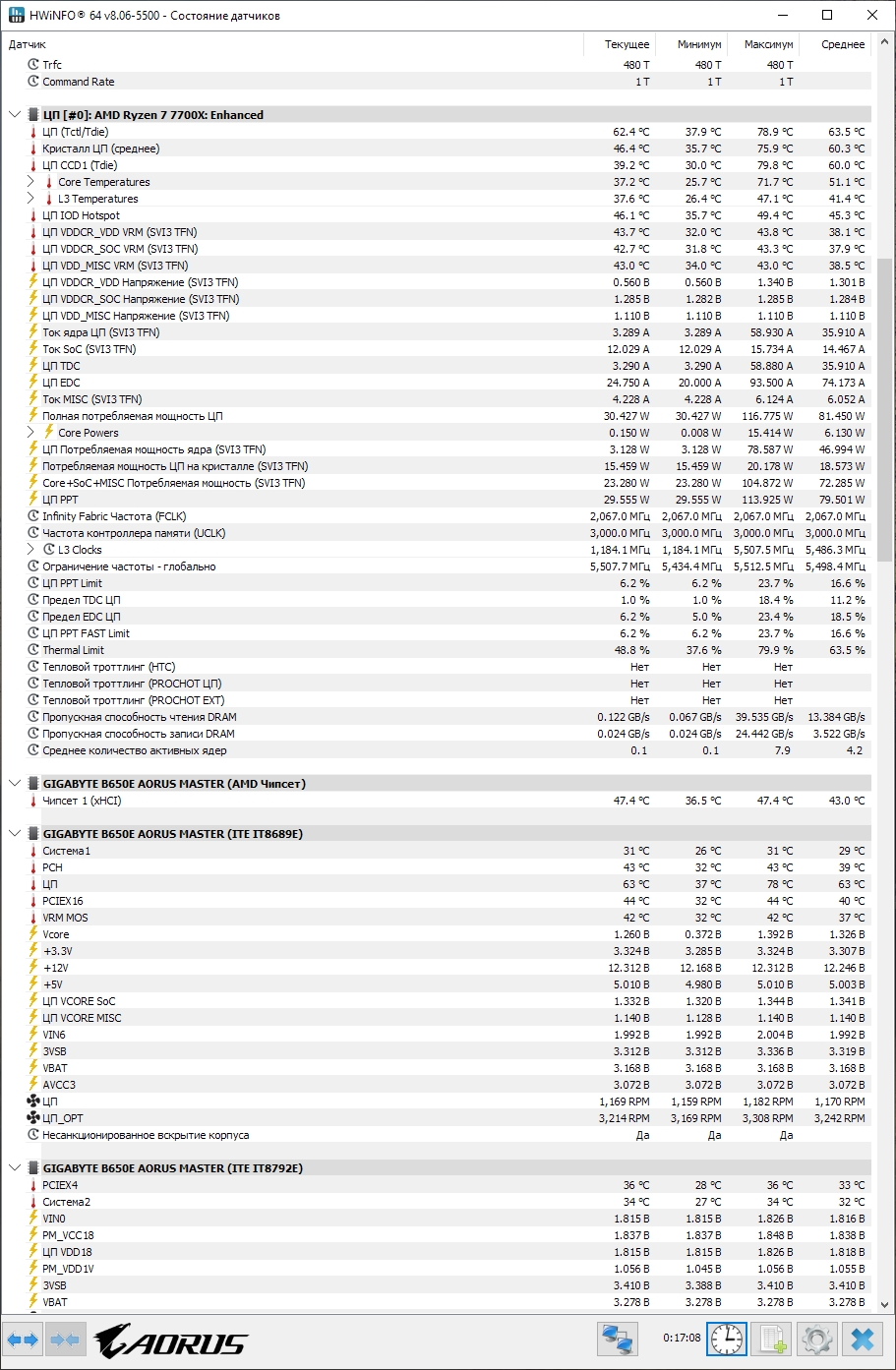This screenshot has width=896, height=1370.
Task: Click clock icon next to Command Rate
Action: click(33, 82)
